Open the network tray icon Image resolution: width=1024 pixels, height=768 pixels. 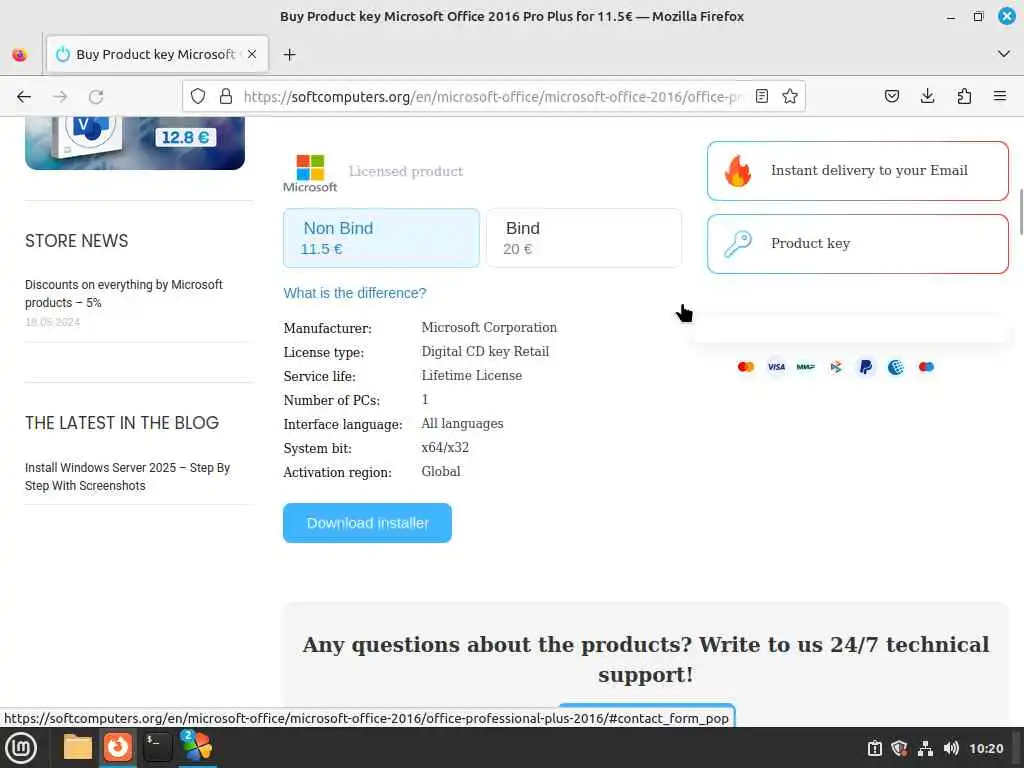[925, 748]
